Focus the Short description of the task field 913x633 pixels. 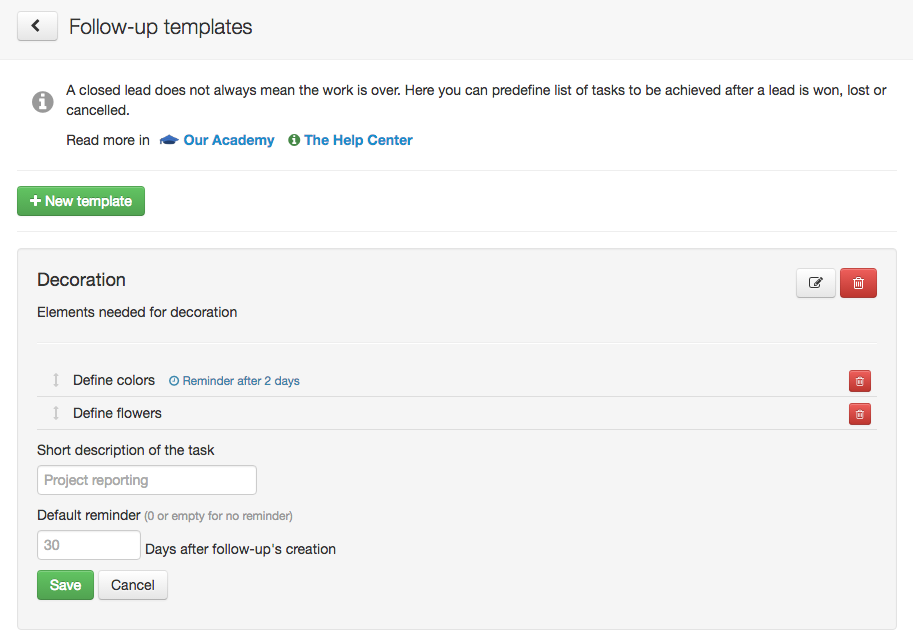[x=147, y=480]
